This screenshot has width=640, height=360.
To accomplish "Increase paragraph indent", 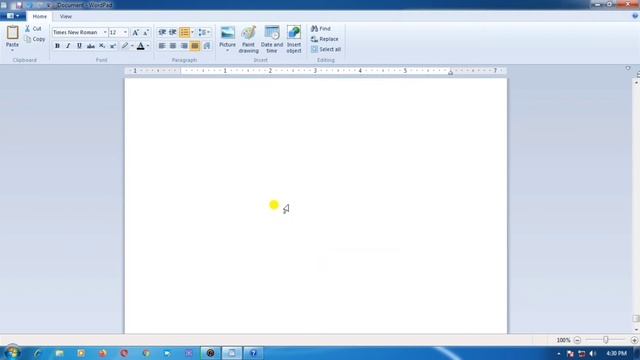I will (x=173, y=32).
